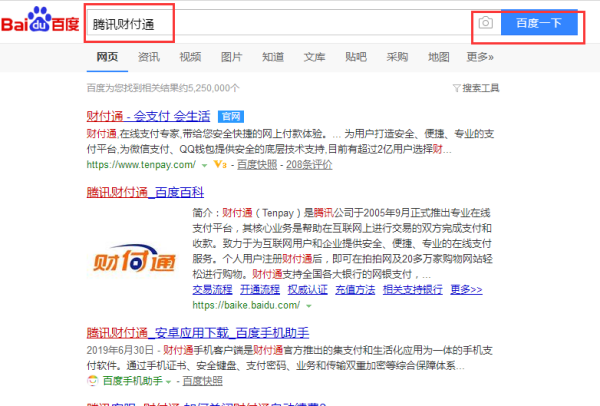The image size is (600, 406).
Task: Open 百度快照 for 手机助手 result
Action: click(202, 381)
